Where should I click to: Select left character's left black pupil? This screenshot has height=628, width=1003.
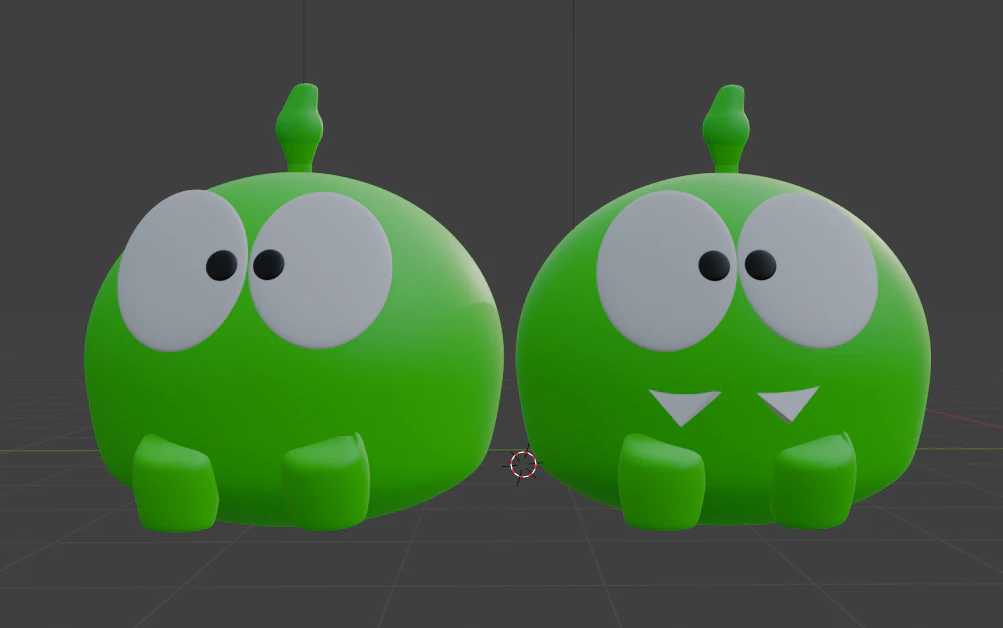[221, 265]
